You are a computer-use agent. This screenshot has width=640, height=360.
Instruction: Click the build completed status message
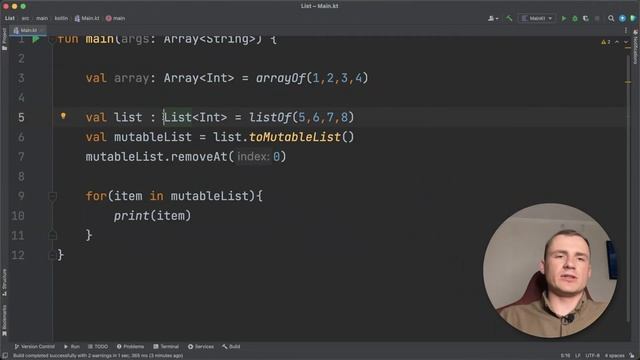[x=98, y=356]
